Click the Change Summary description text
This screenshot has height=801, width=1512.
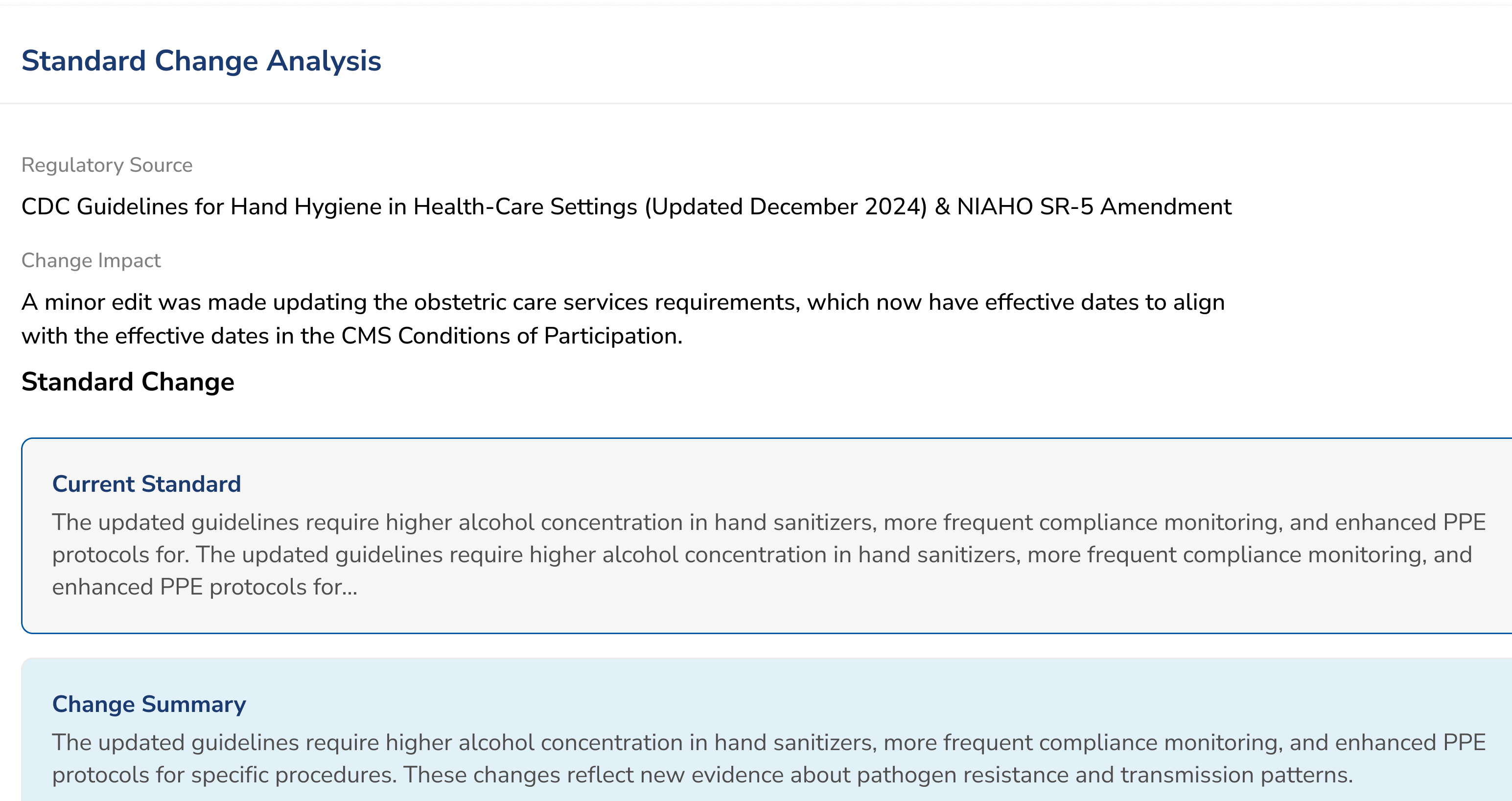click(769, 758)
